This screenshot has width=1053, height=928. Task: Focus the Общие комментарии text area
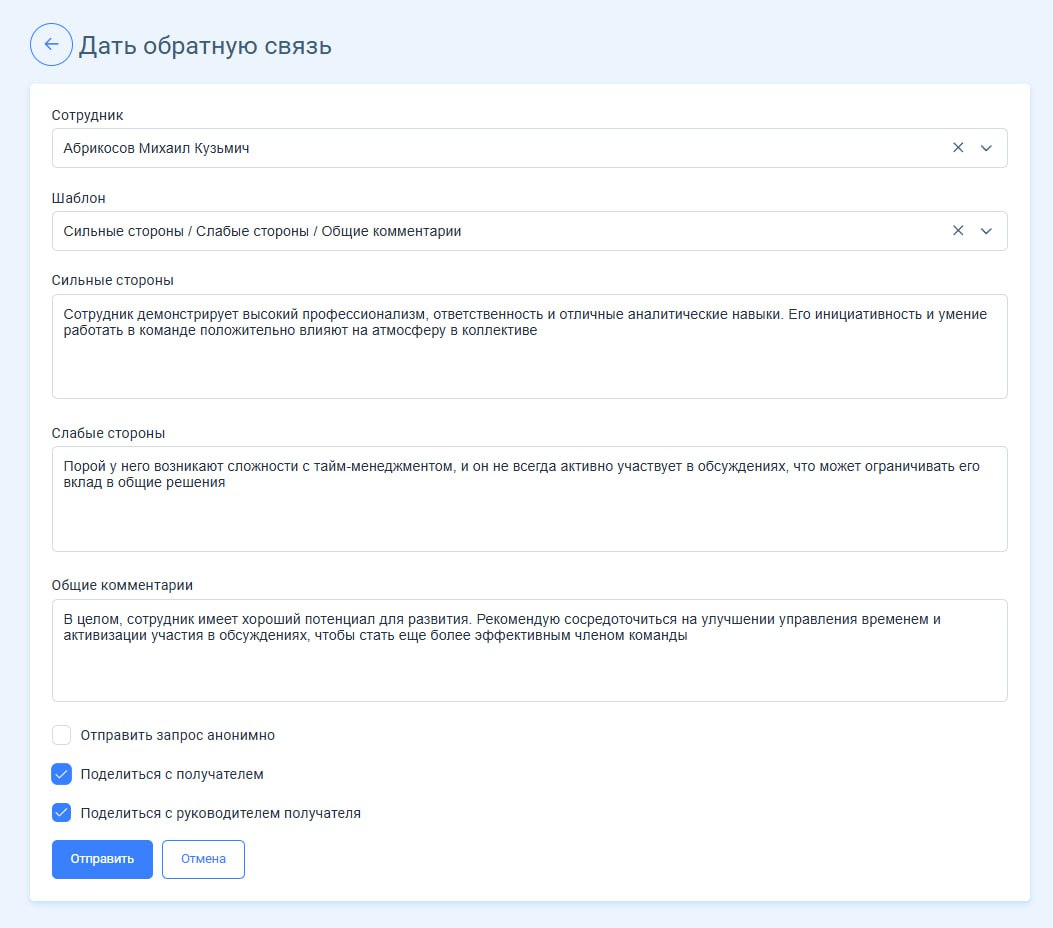(x=529, y=651)
